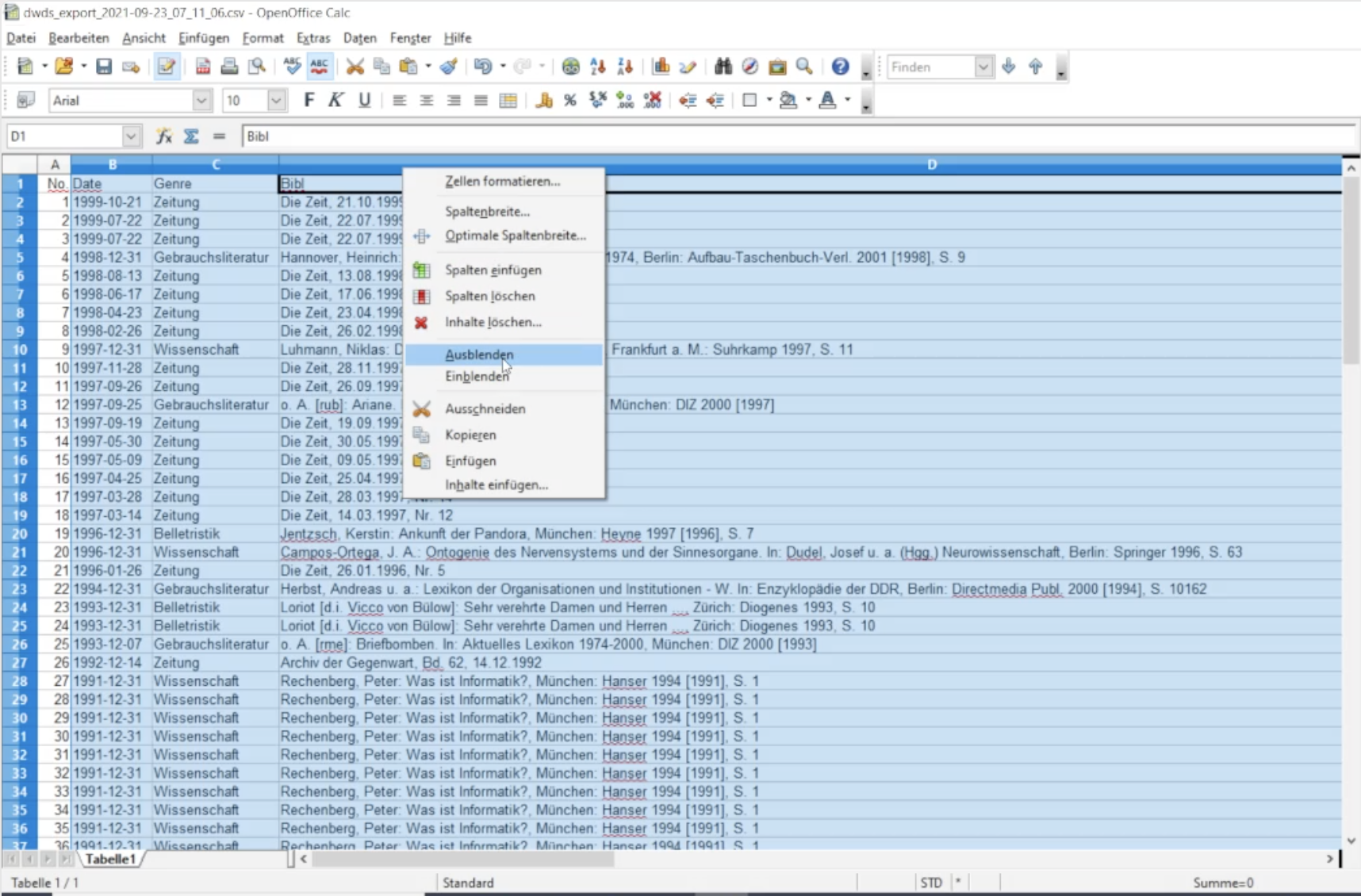Click the background color bucket icon
The width and height of the screenshot is (1361, 896).
tap(788, 100)
